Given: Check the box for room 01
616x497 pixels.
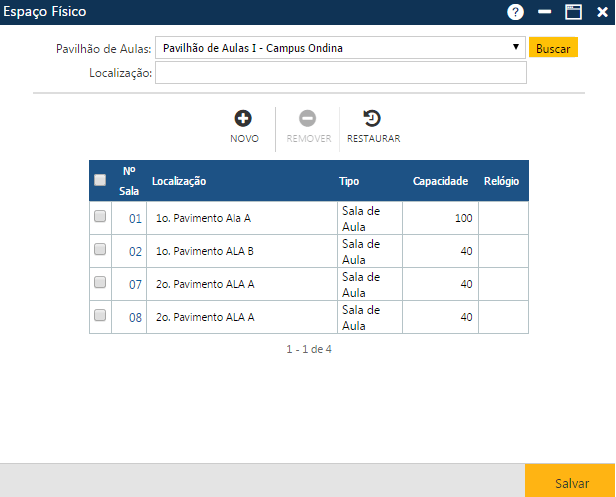Looking at the screenshot, I should pyautogui.click(x=100, y=217).
